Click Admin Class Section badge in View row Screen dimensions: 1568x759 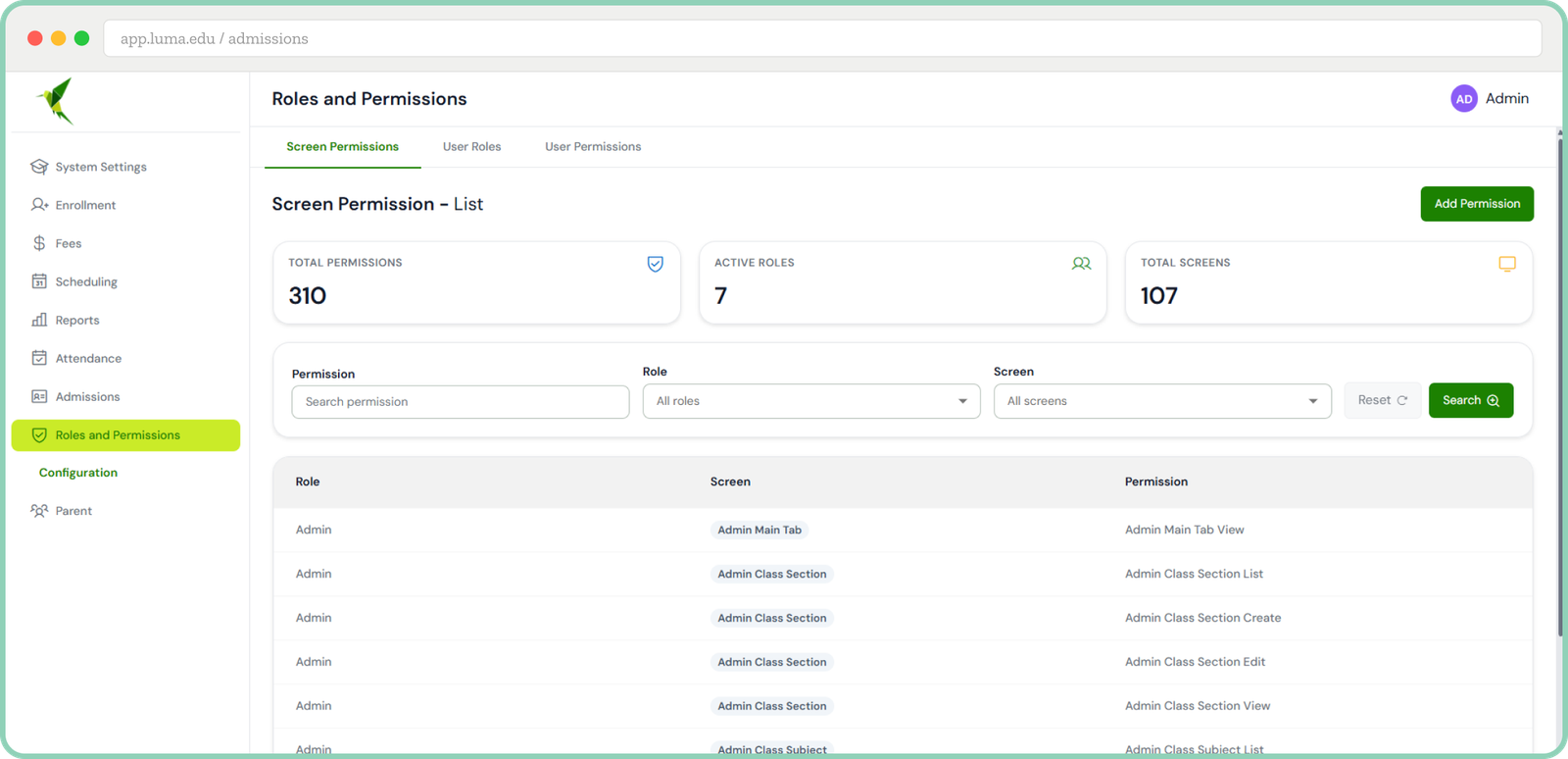tap(772, 706)
